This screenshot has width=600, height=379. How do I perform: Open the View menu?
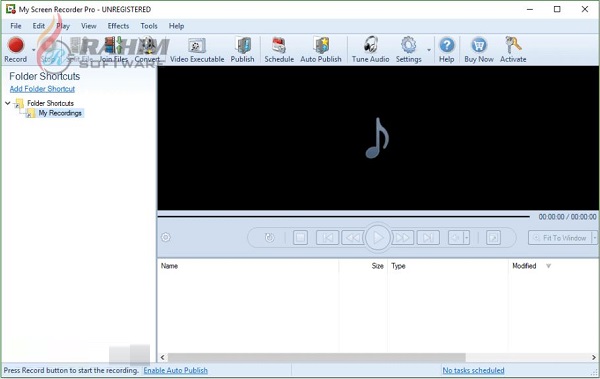point(88,26)
